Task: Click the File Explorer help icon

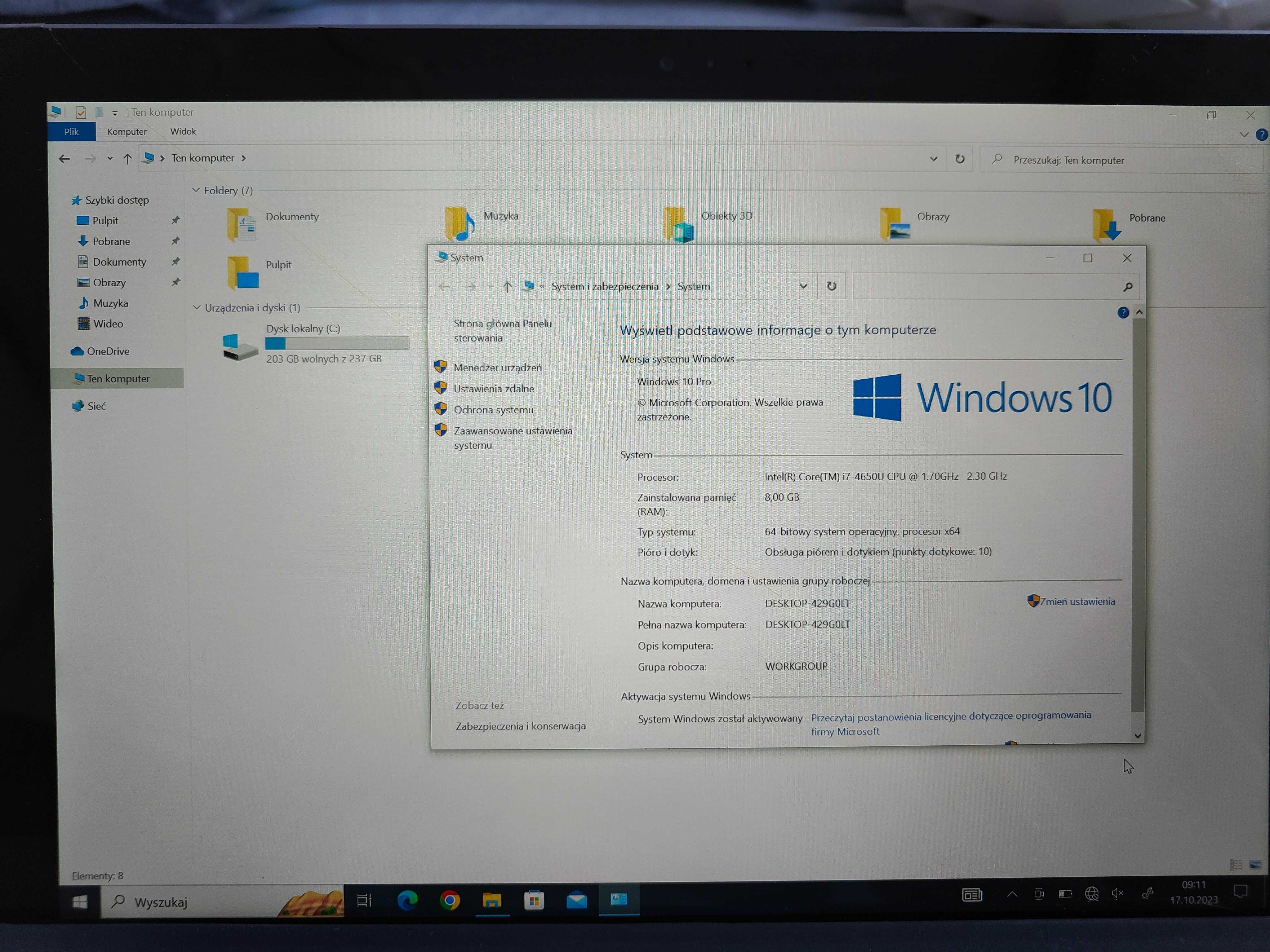Action: click(1261, 134)
